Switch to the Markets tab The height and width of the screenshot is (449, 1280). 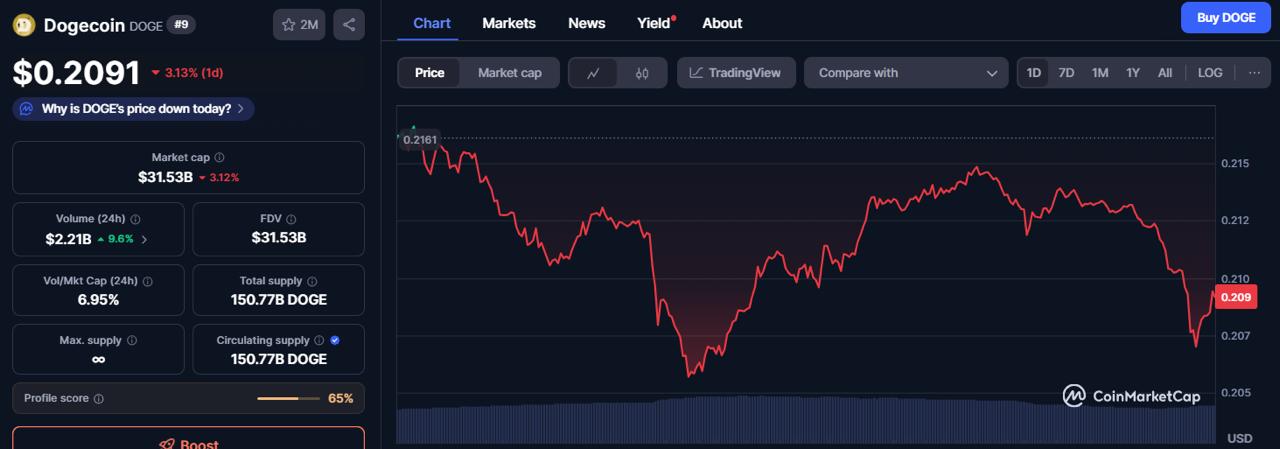pos(508,23)
